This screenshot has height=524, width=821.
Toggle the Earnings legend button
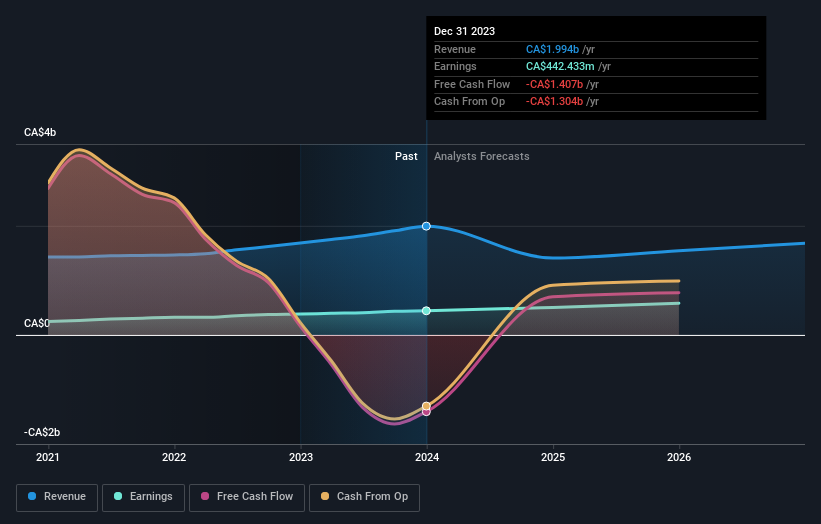(x=143, y=497)
